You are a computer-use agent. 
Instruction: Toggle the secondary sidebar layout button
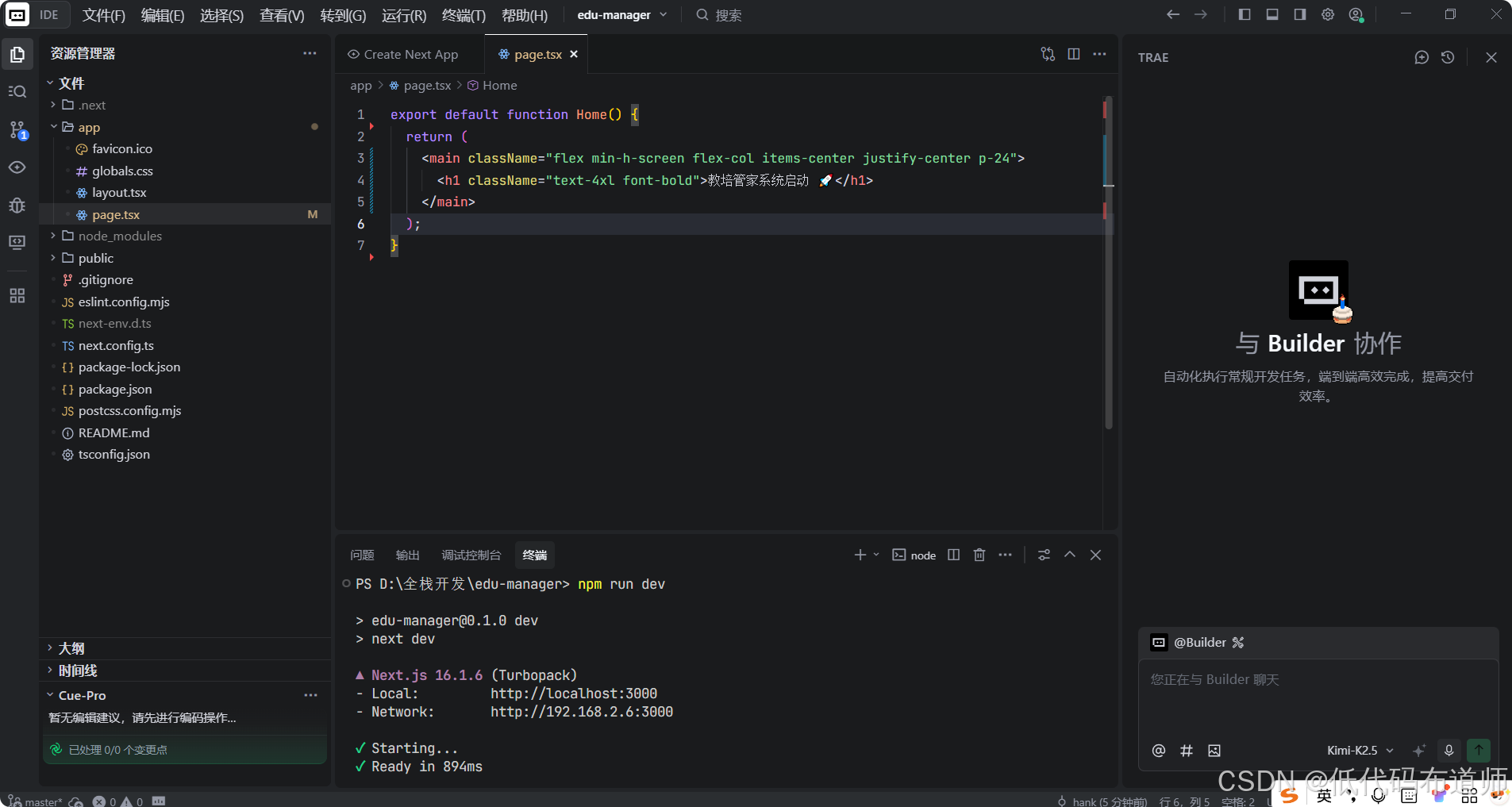(x=1300, y=14)
